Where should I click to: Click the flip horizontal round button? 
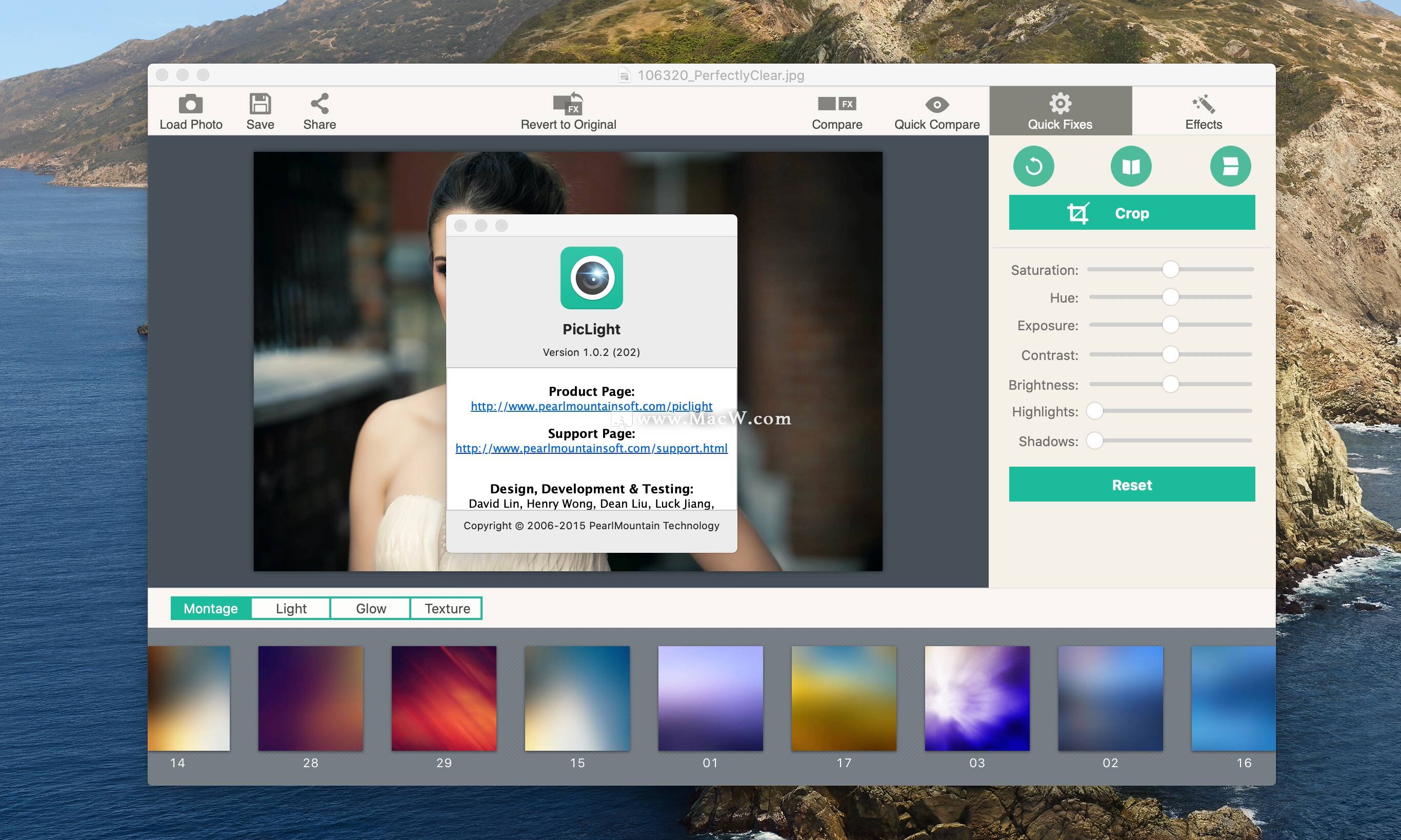click(1131, 166)
